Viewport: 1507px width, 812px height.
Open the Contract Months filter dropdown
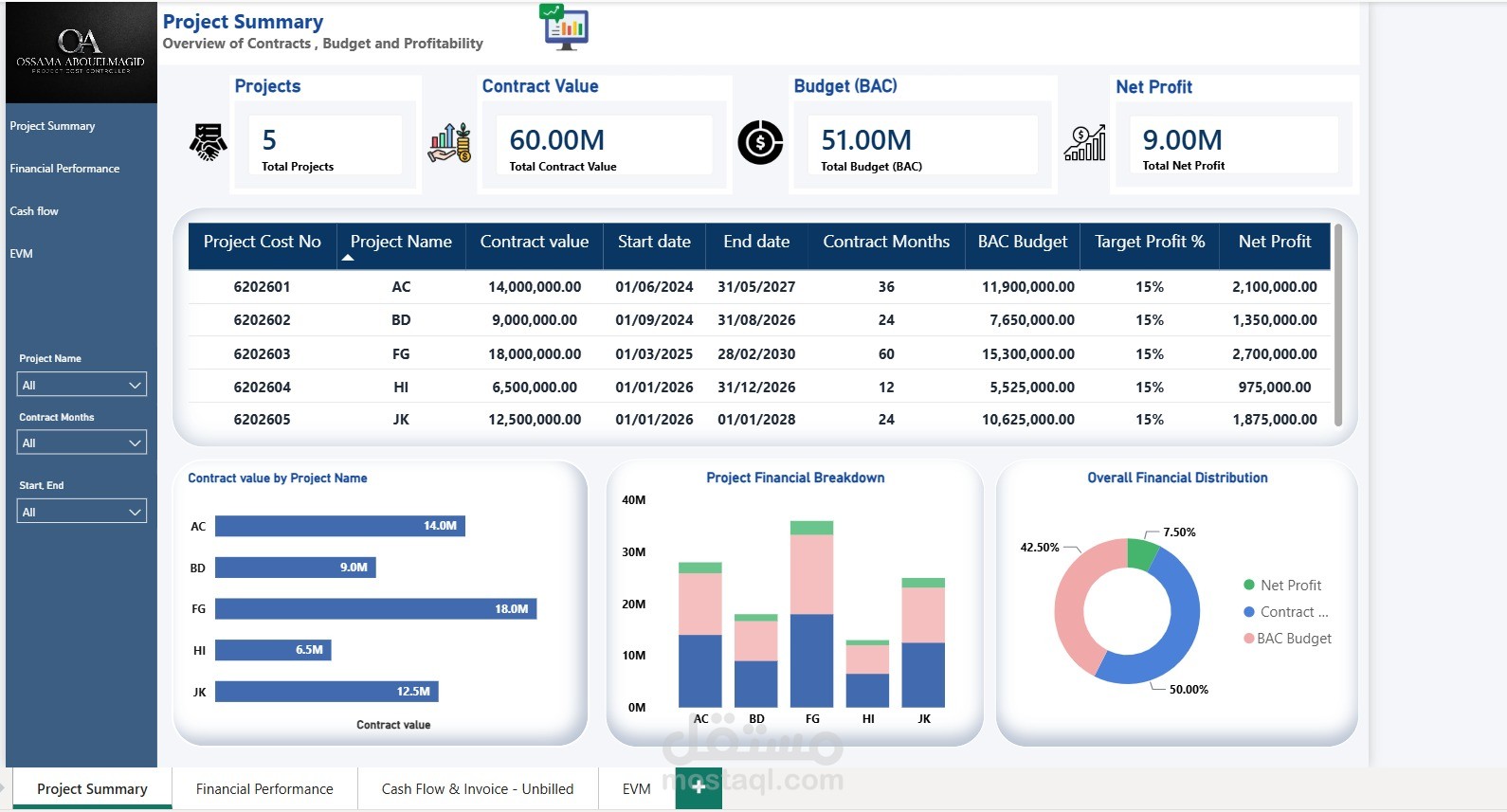pyautogui.click(x=82, y=442)
